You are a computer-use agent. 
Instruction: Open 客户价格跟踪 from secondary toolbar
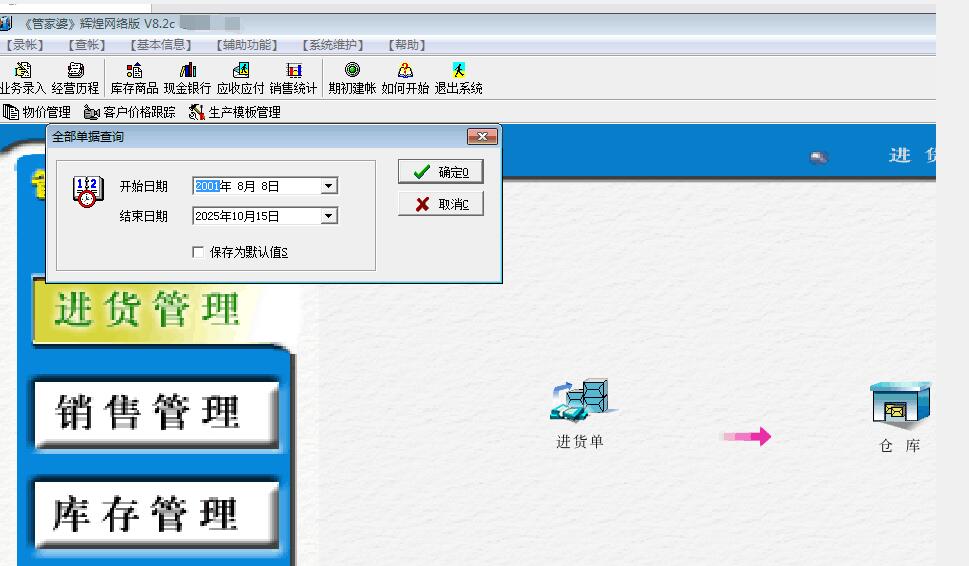130,112
